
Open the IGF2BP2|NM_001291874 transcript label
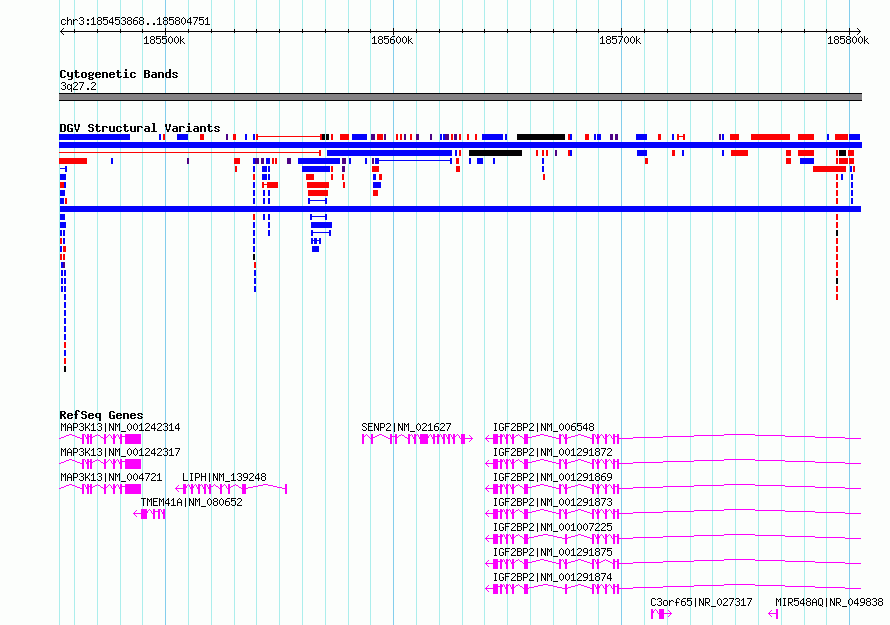click(x=553, y=577)
